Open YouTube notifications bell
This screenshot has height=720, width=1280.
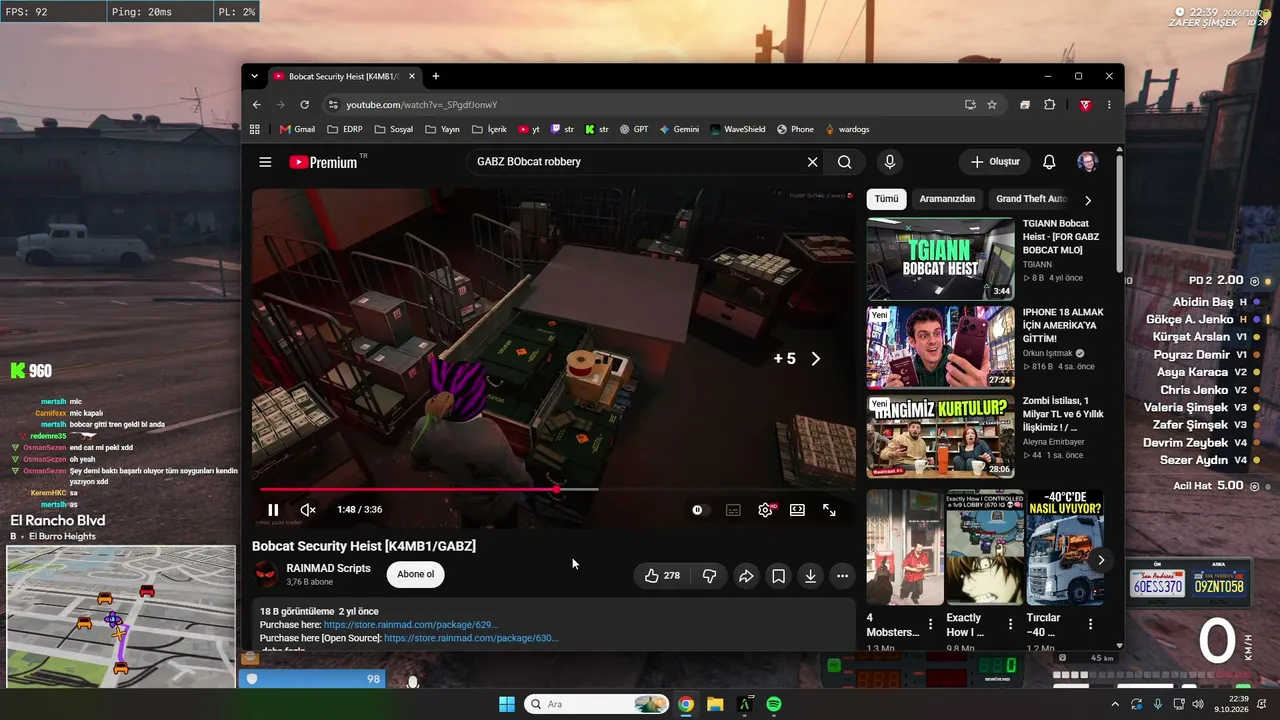[x=1049, y=162]
